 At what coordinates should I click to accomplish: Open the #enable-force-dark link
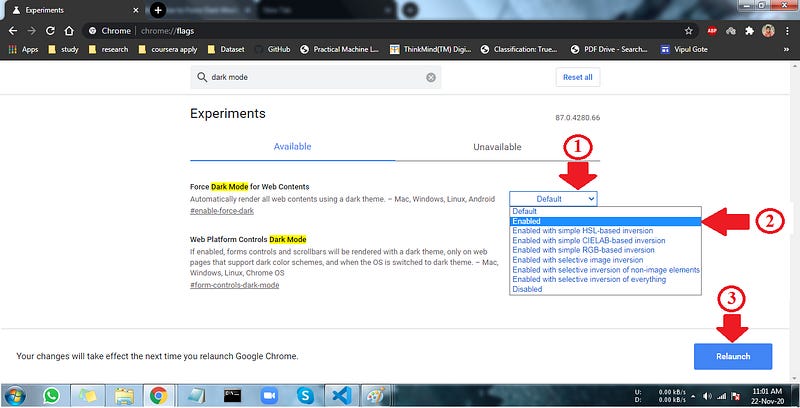(x=222, y=211)
